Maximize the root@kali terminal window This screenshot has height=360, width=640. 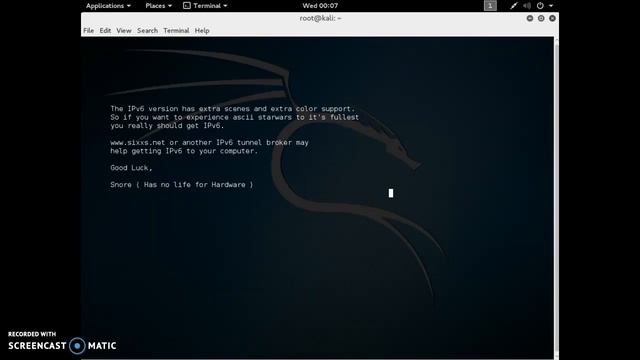(x=541, y=18)
